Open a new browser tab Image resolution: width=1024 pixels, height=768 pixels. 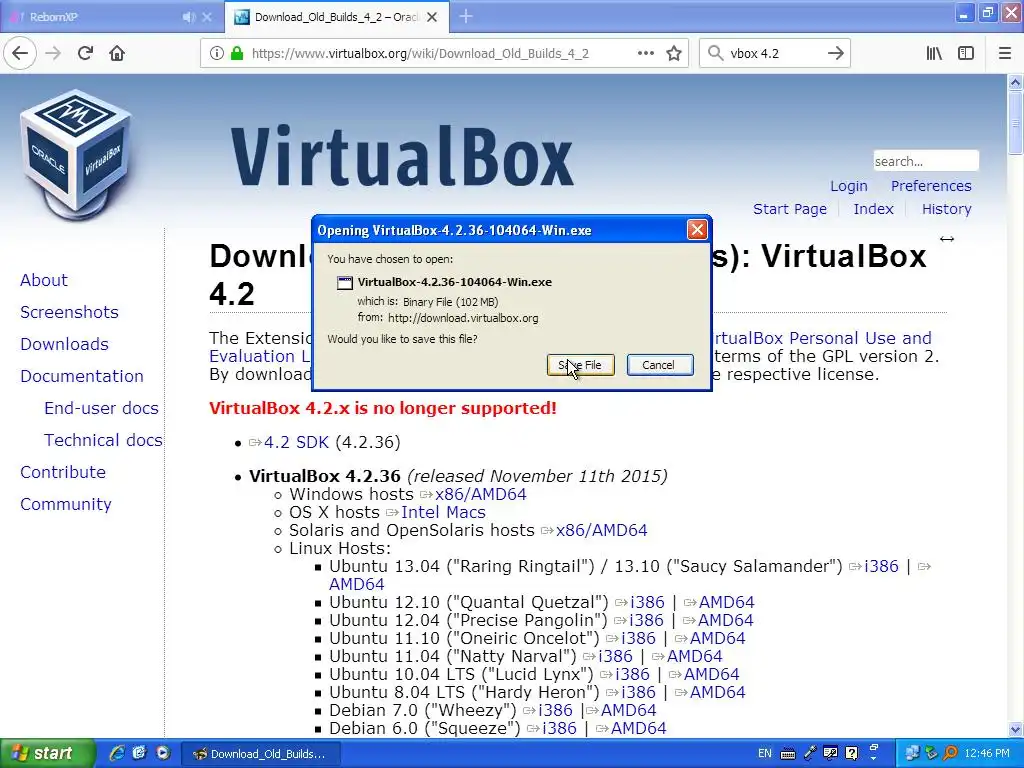coord(466,17)
